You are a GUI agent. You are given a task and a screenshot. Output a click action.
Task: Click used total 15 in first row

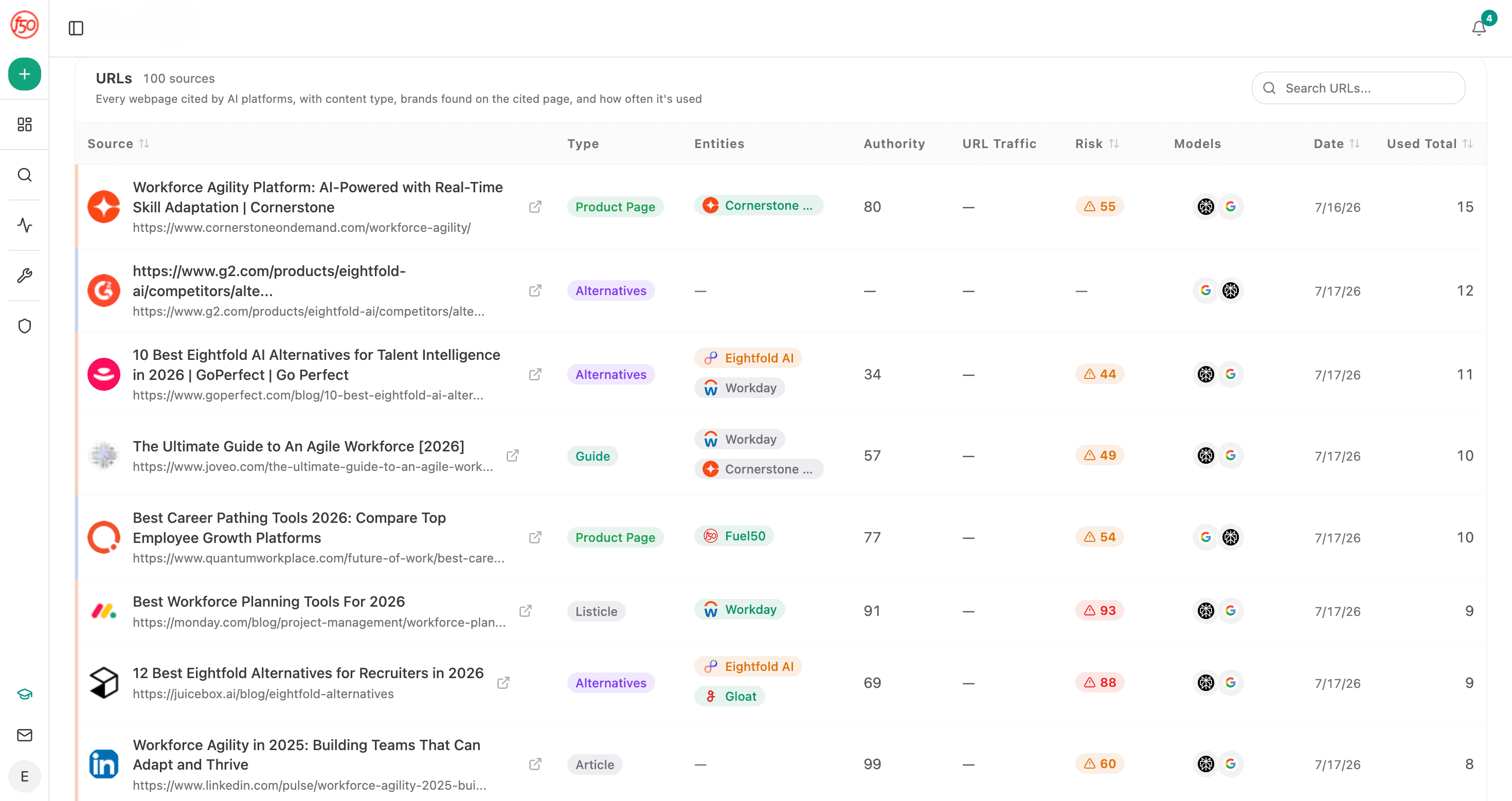point(1465,207)
